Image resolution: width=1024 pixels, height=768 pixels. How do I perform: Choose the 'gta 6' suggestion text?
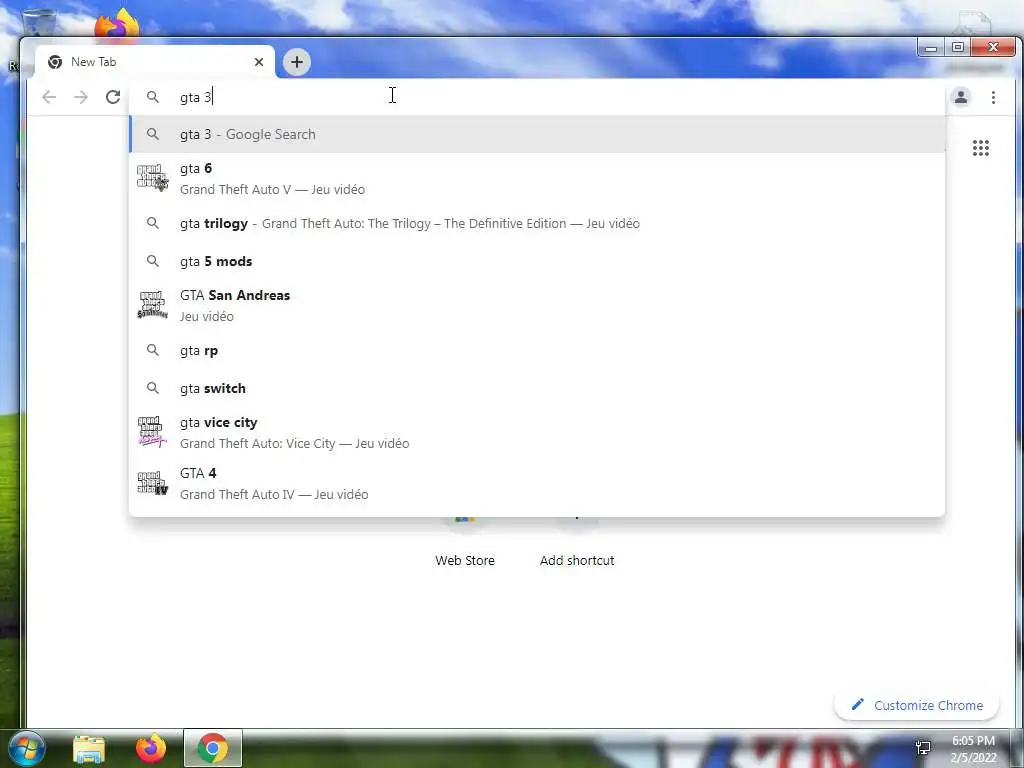pyautogui.click(x=196, y=168)
